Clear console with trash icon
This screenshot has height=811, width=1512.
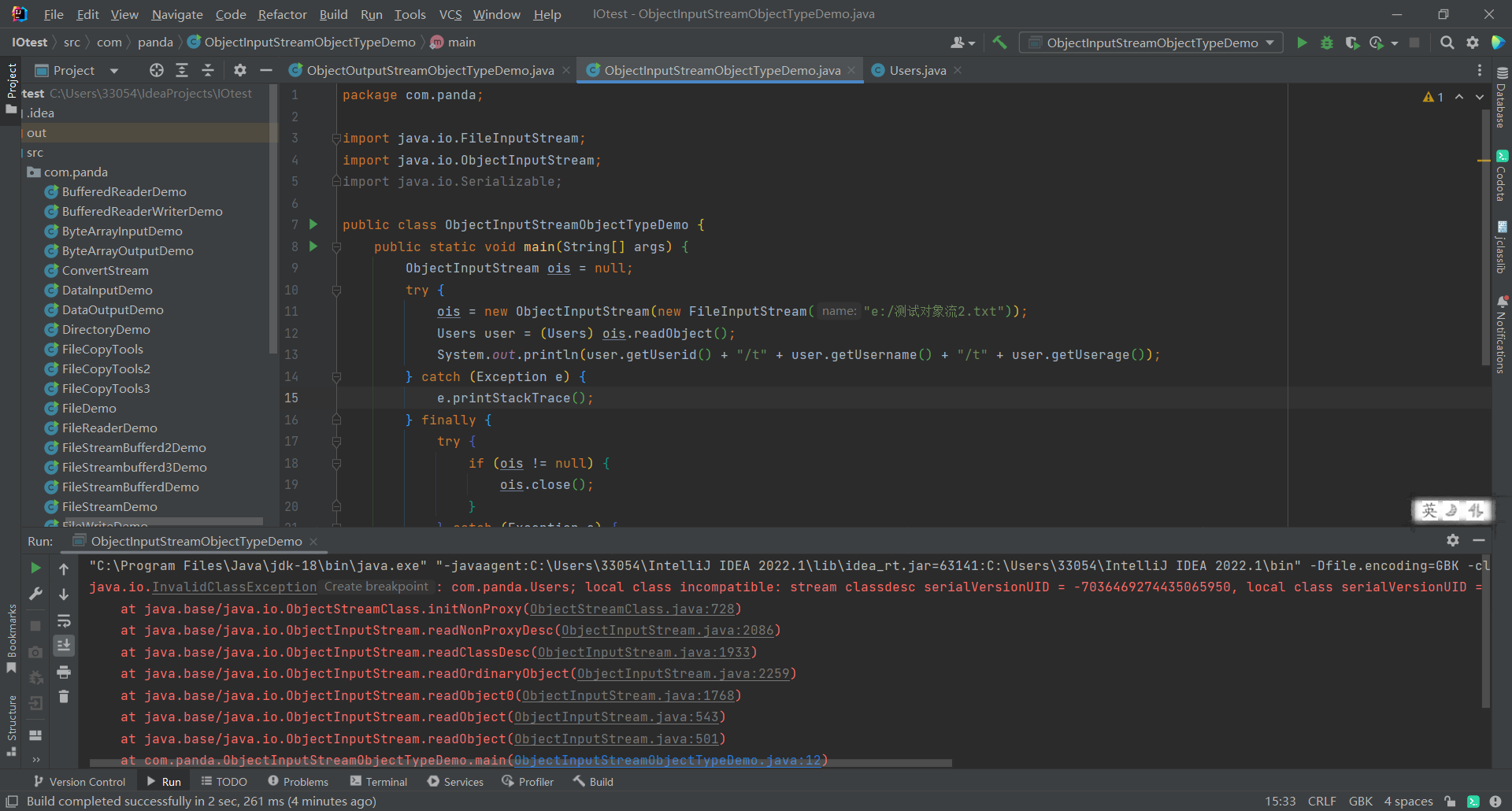[64, 696]
